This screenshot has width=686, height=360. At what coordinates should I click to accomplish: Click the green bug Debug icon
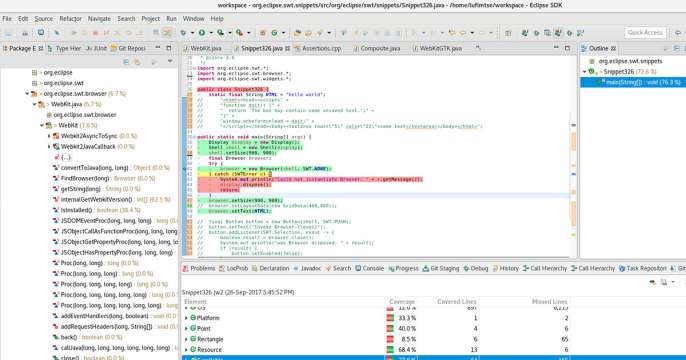coord(183,33)
